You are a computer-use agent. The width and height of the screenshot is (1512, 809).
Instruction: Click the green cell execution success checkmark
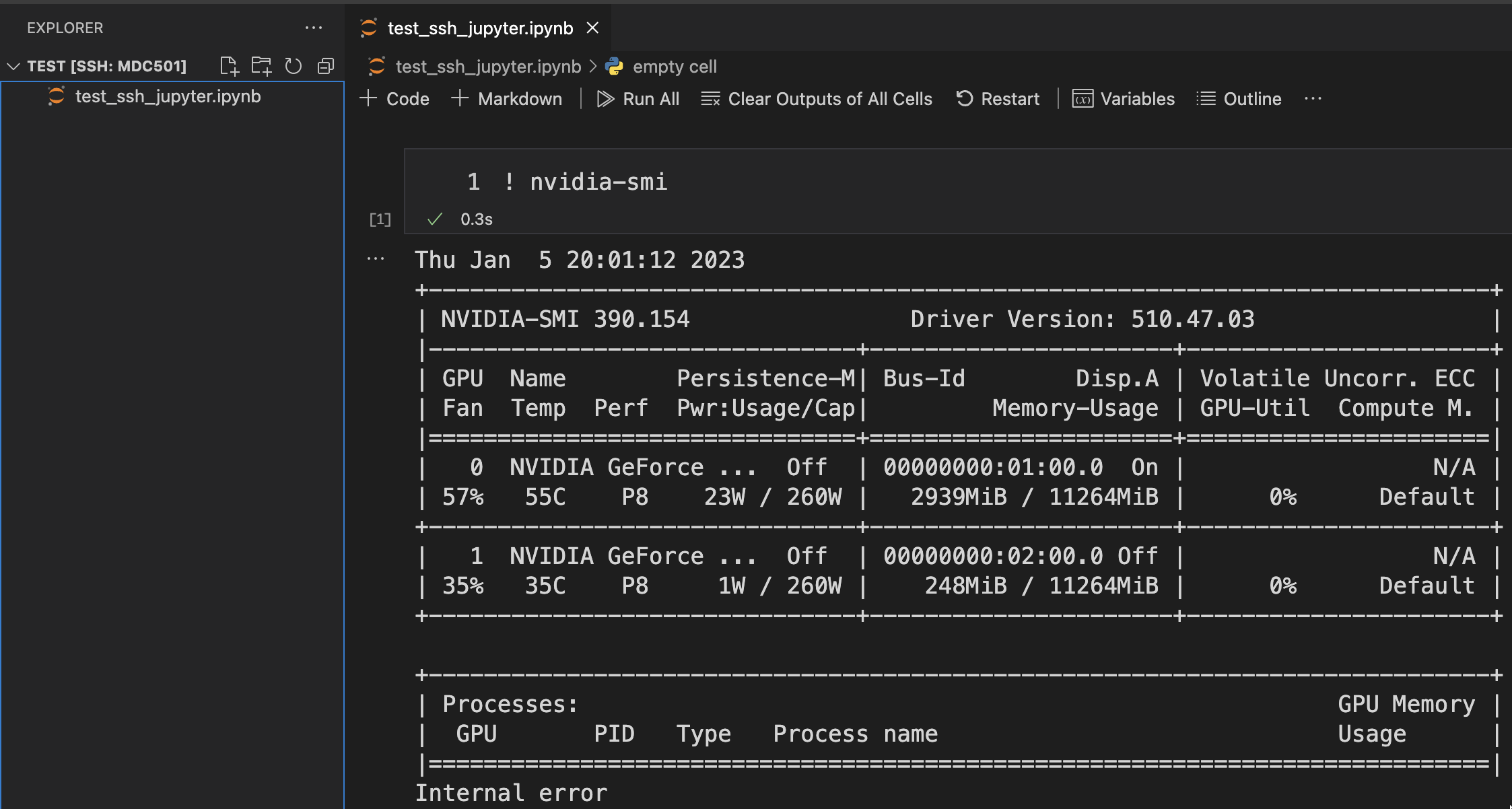435,219
